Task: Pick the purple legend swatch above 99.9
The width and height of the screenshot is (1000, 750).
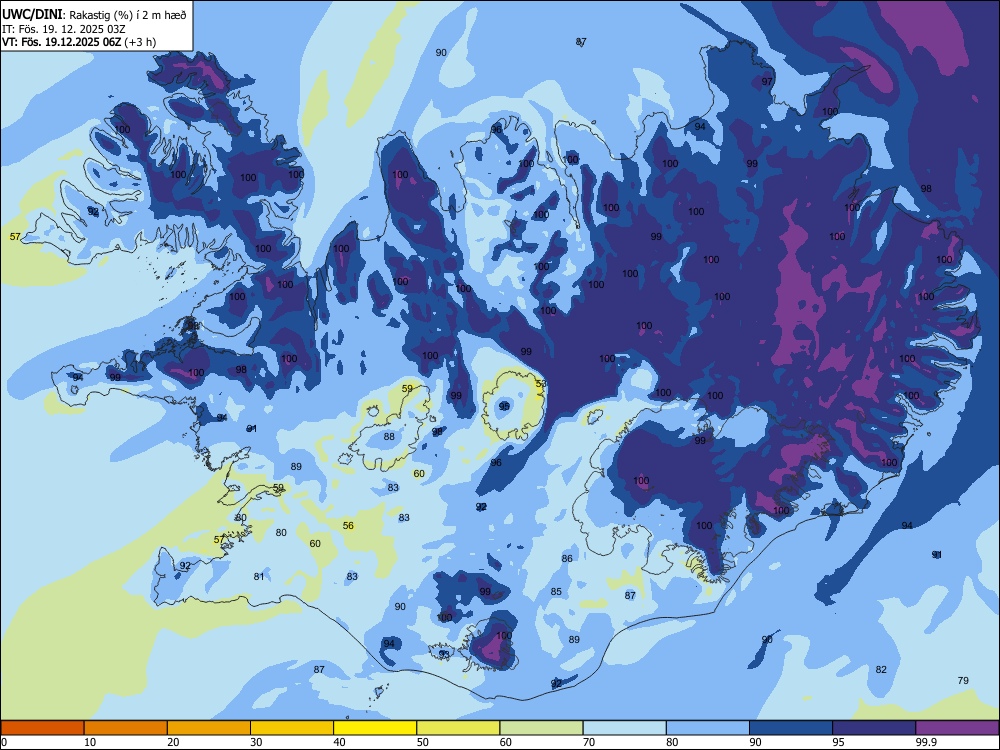Action: pos(957,728)
